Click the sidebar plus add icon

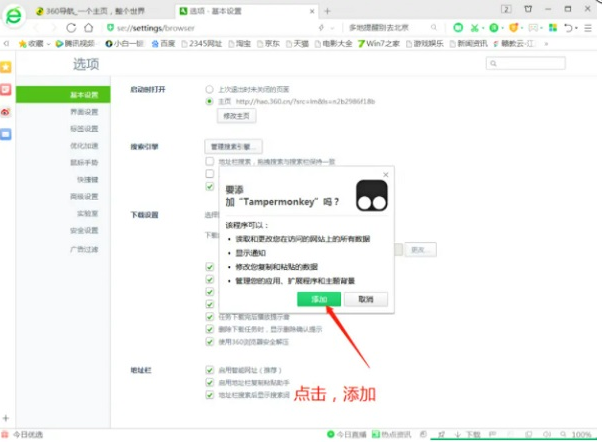pos(6,418)
